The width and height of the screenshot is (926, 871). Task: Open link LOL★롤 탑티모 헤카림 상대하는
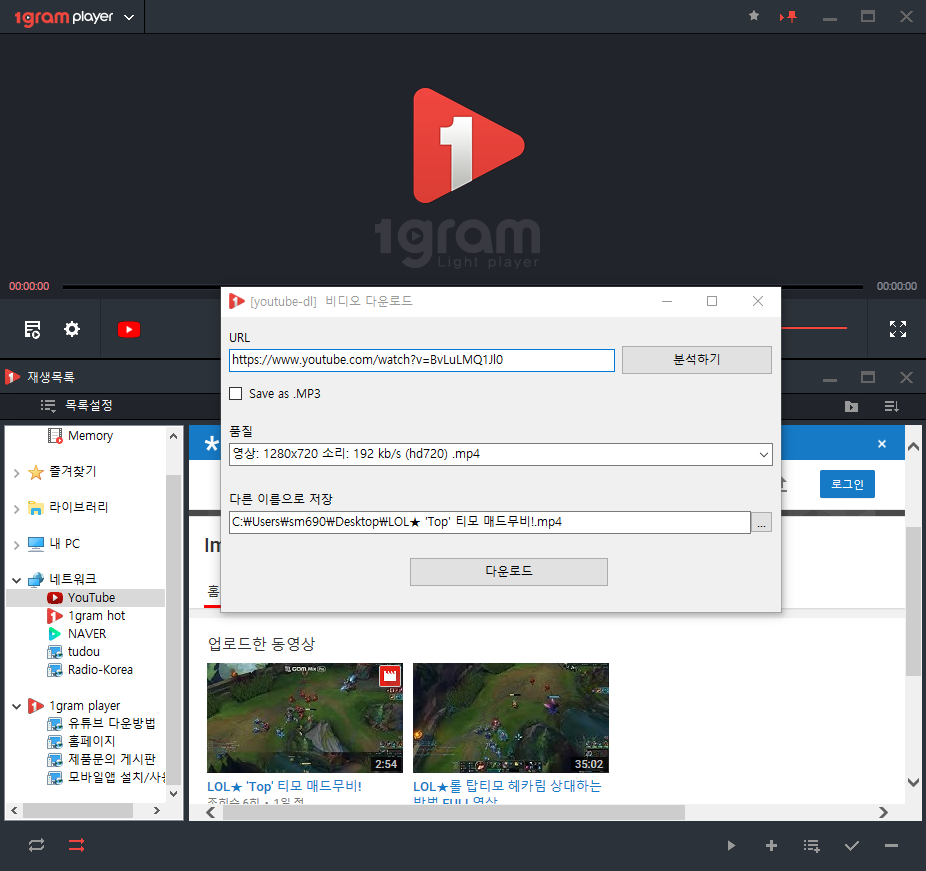(x=507, y=787)
